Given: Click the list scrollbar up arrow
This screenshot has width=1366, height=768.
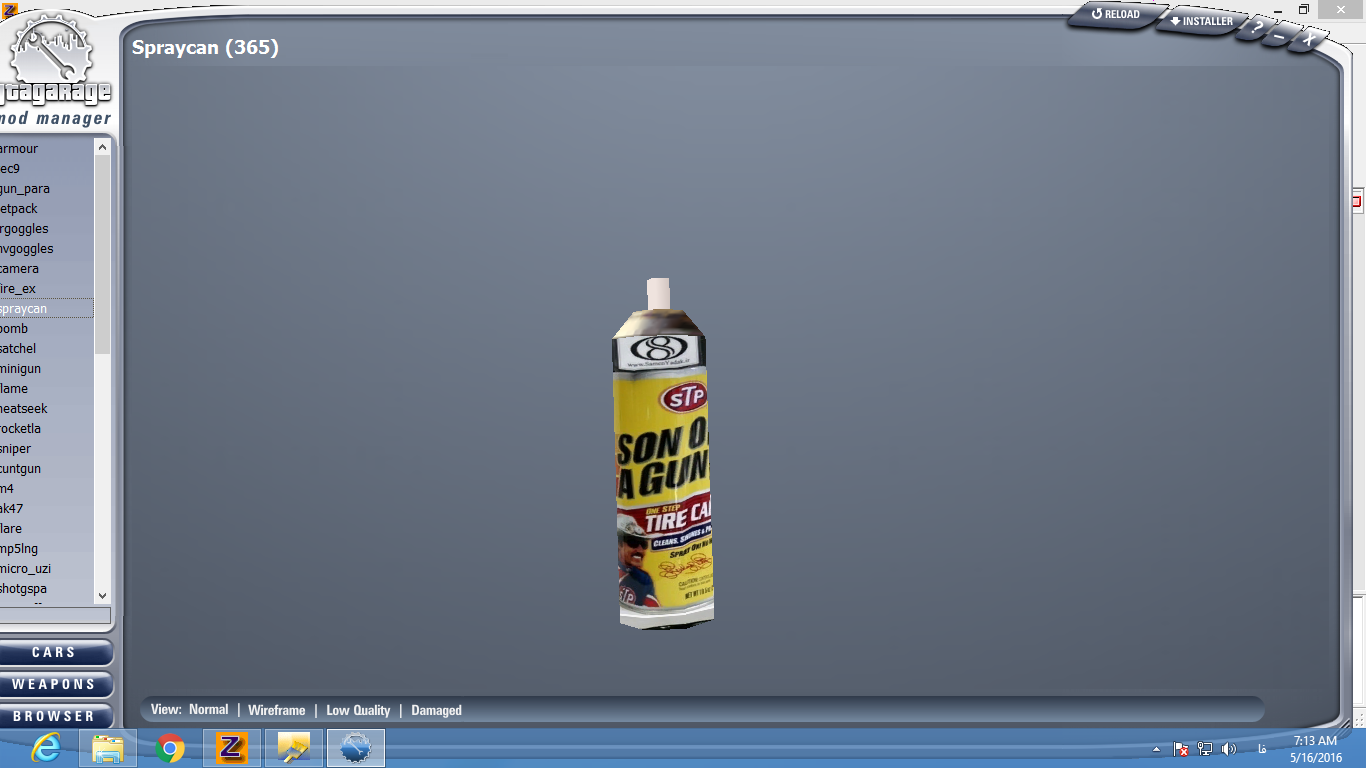Looking at the screenshot, I should 102,147.
